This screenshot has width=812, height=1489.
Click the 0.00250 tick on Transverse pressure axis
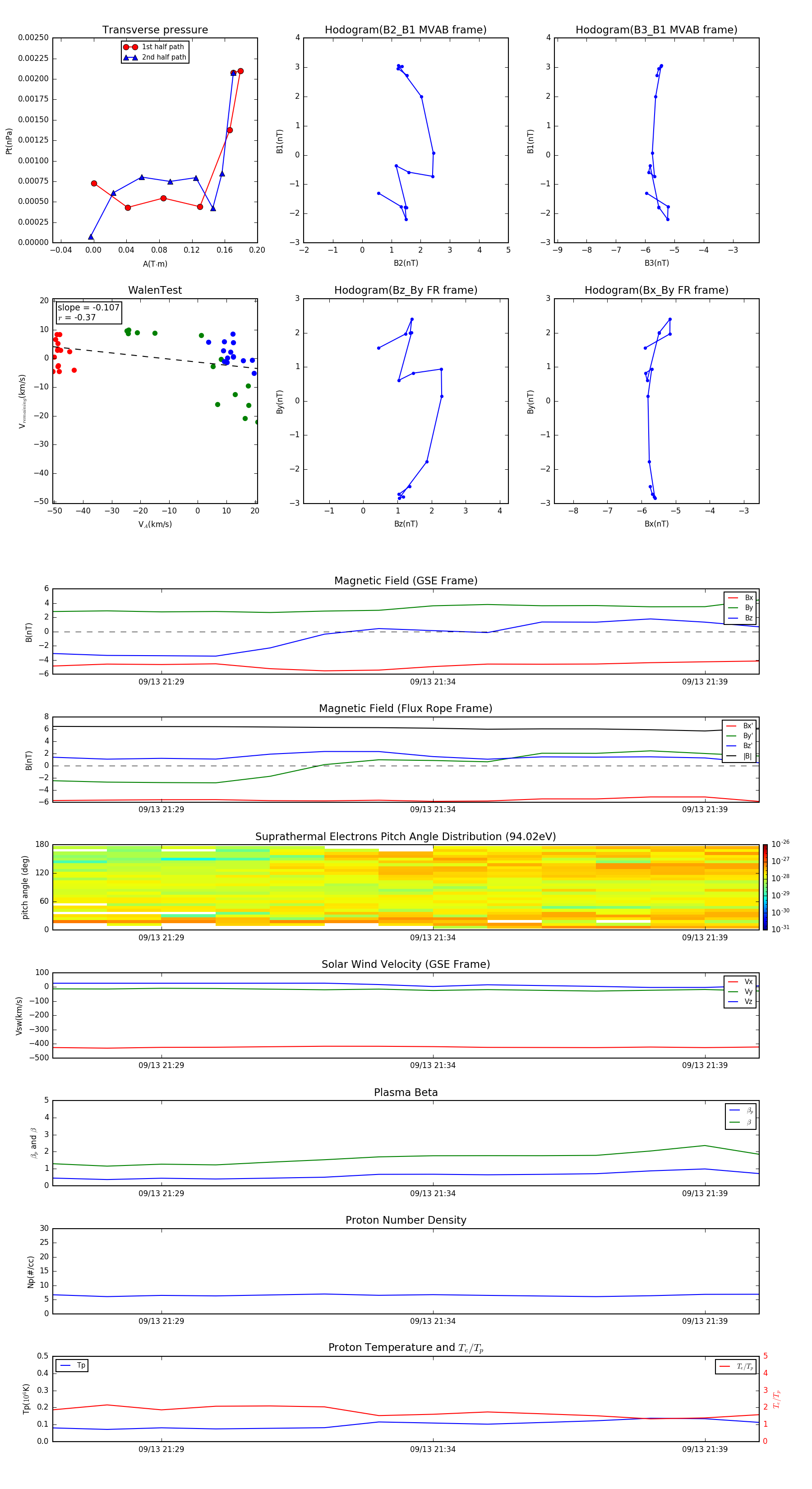(33, 37)
